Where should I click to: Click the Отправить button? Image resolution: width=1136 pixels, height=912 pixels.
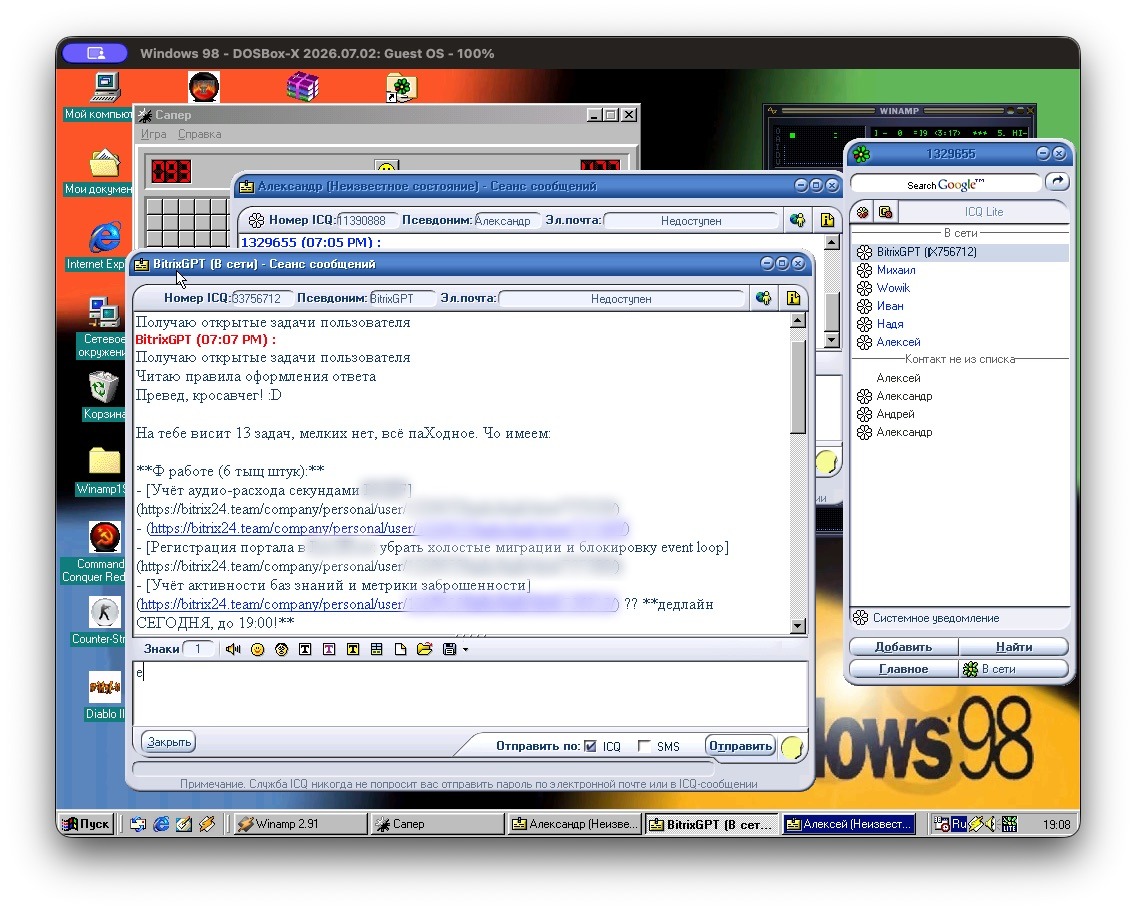point(740,746)
